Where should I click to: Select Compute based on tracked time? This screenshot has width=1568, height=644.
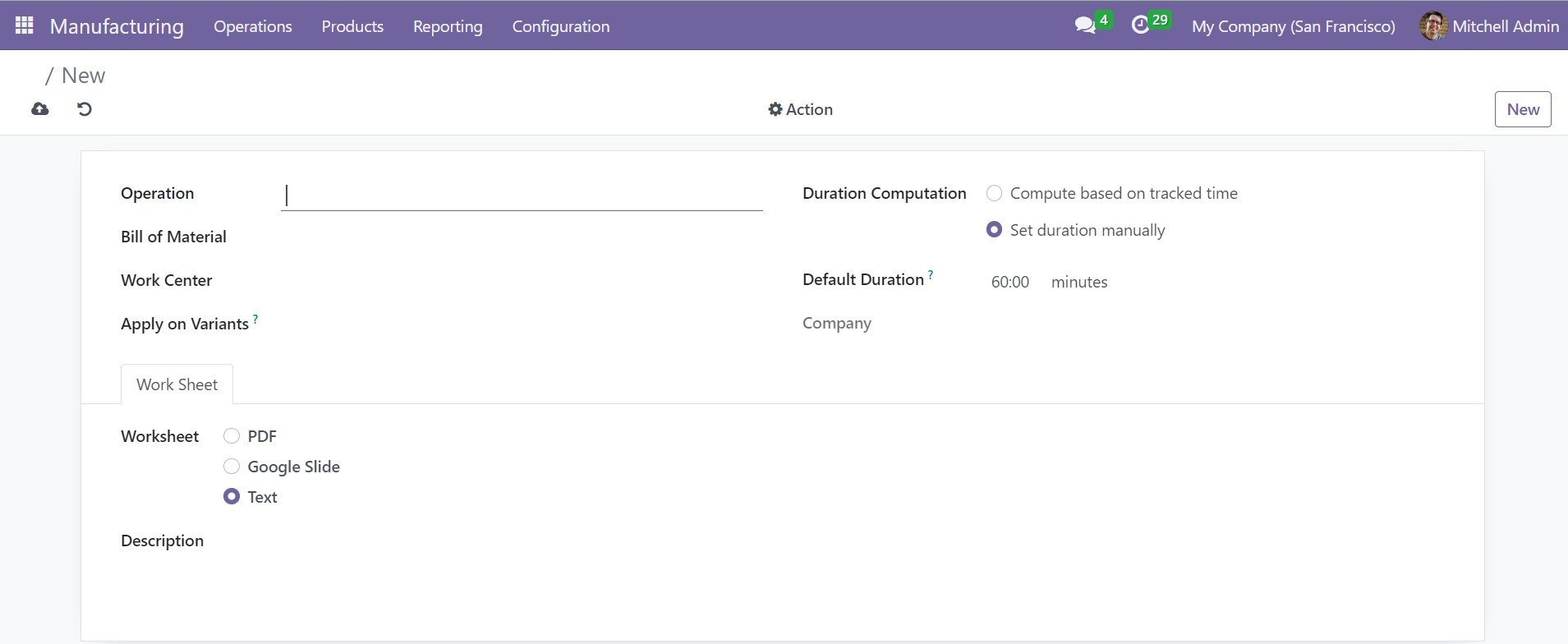[x=994, y=193]
